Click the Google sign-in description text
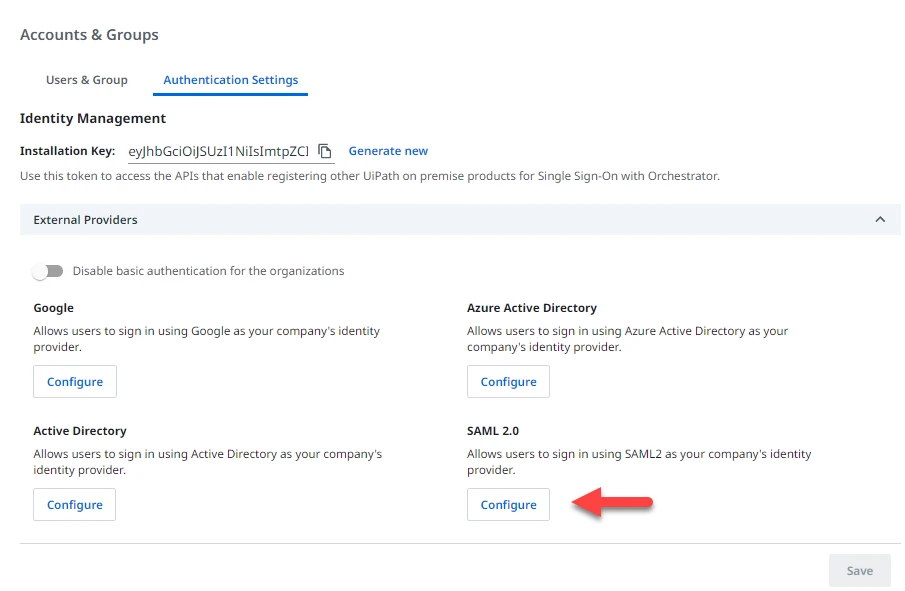This screenshot has width=905, height=591. 207,339
